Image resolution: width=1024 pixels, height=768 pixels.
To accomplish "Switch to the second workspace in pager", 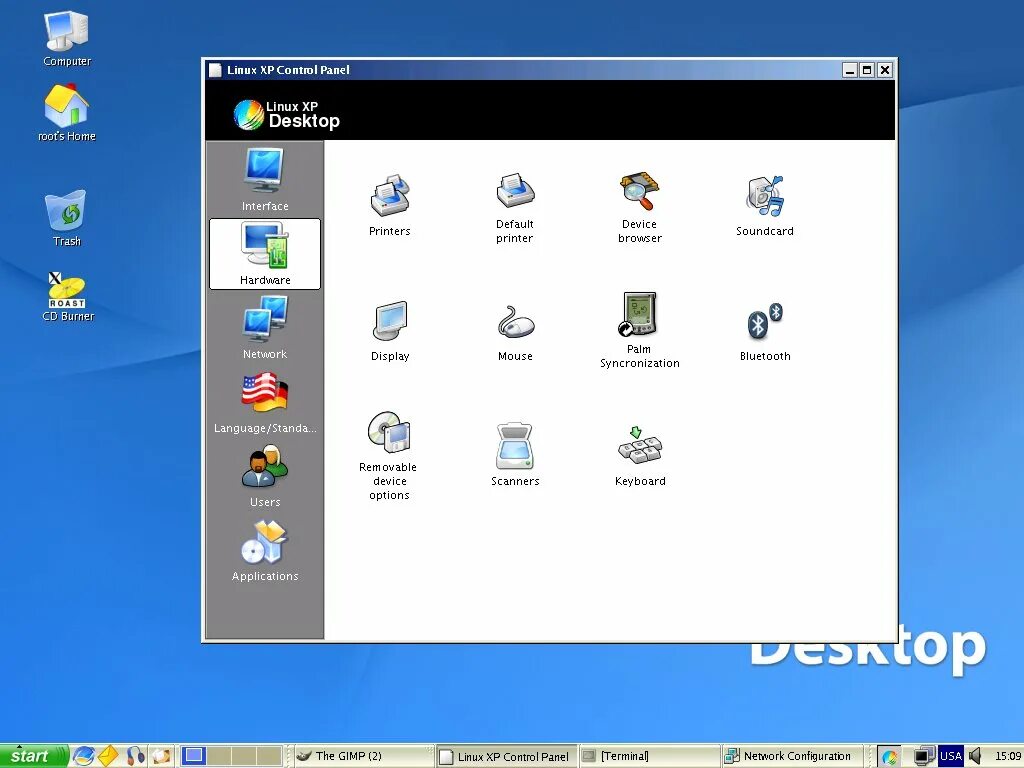I will pos(219,756).
